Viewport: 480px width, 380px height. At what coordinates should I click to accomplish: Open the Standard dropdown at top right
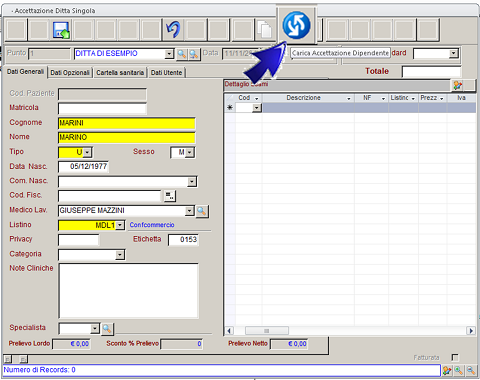pos(453,53)
